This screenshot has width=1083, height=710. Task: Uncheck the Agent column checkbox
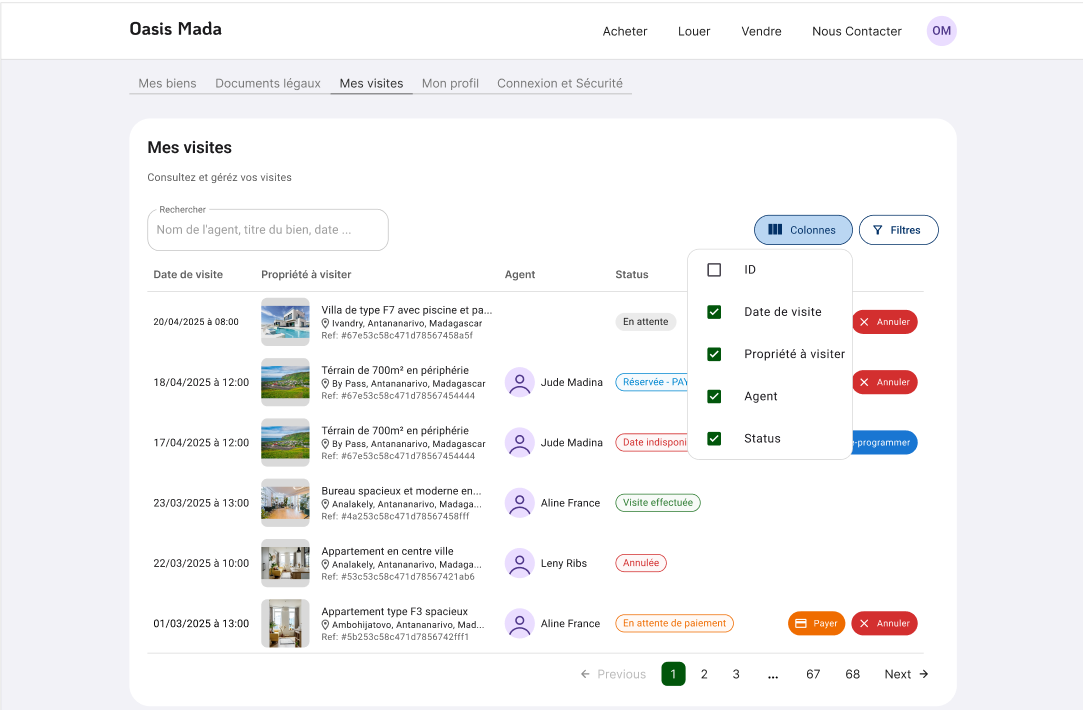point(714,396)
